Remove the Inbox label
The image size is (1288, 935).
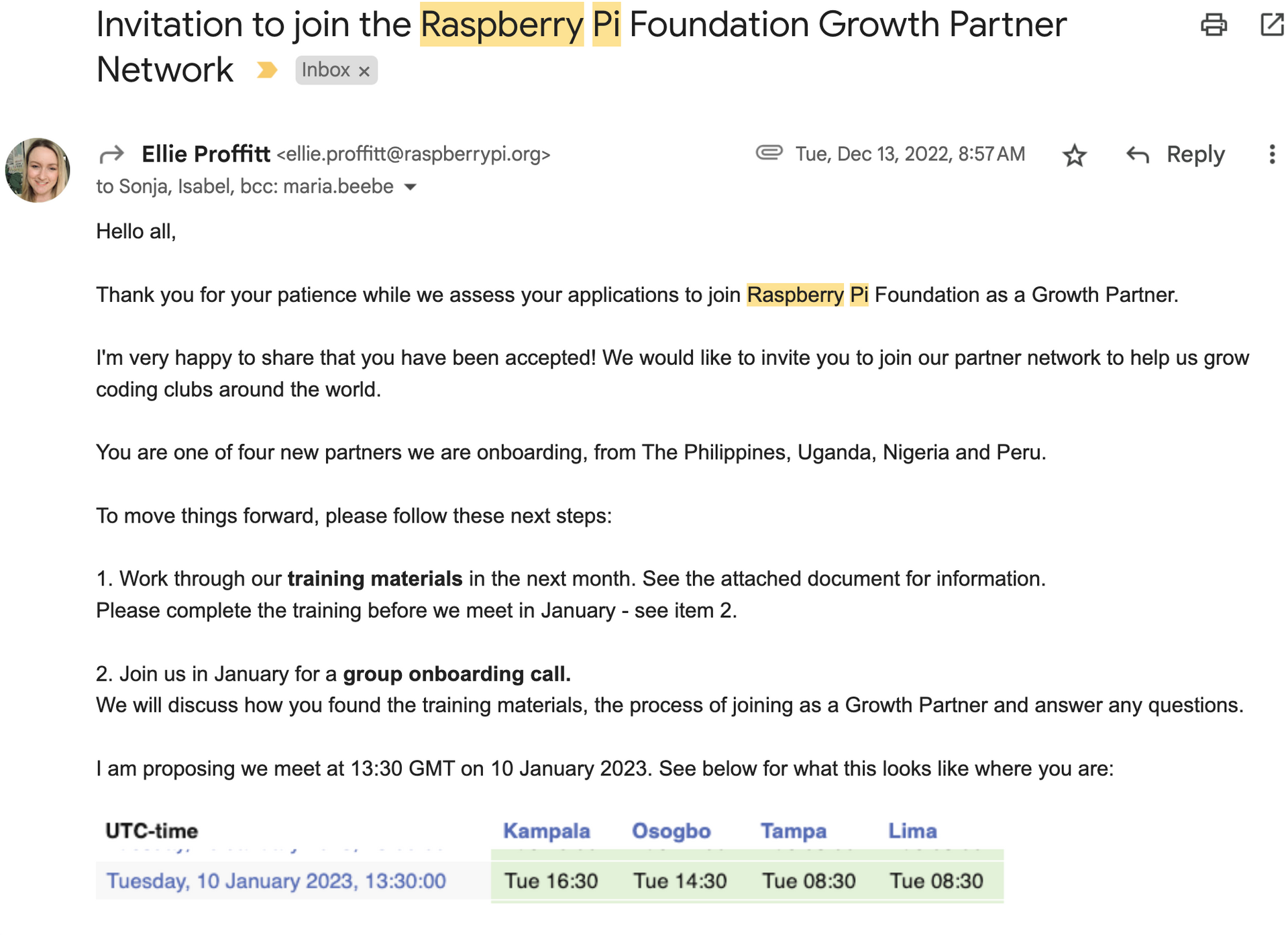(x=364, y=71)
